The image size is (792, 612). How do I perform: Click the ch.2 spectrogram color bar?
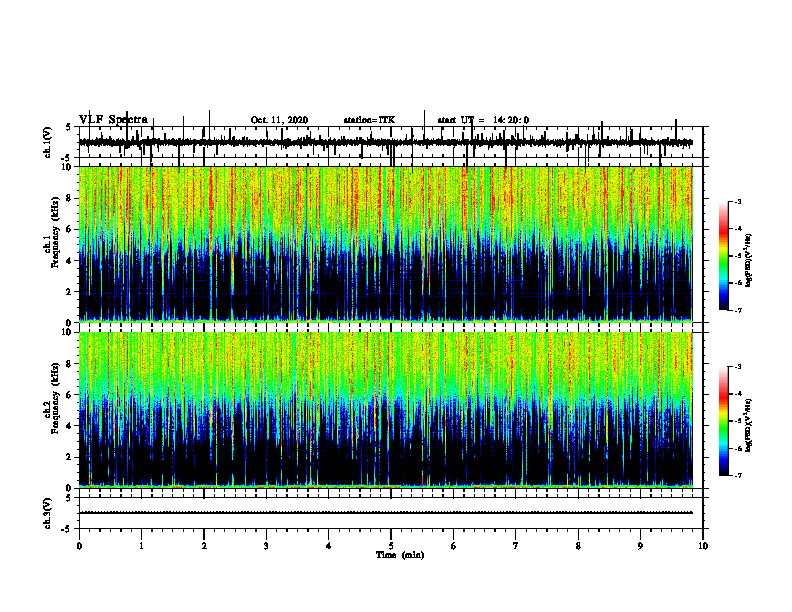(x=723, y=421)
